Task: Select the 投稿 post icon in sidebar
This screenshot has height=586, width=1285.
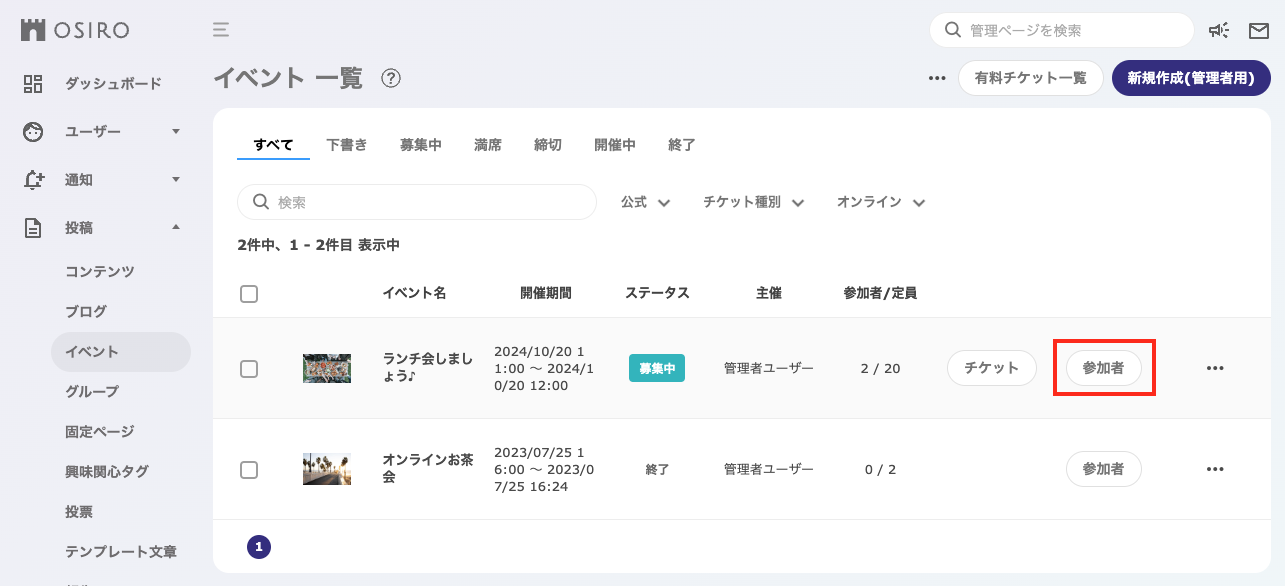Action: [x=33, y=227]
